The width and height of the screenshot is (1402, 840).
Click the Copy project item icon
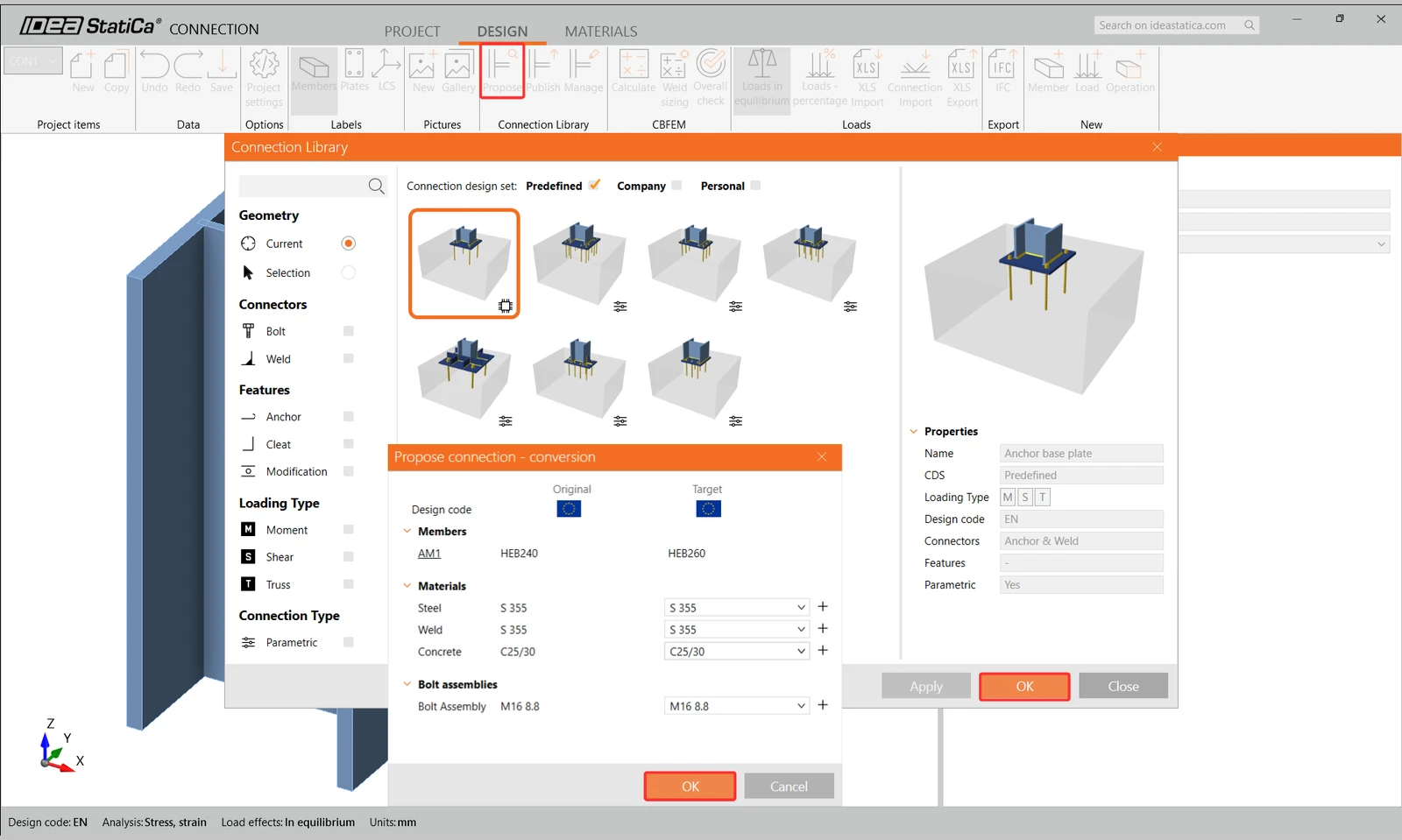pyautogui.click(x=116, y=72)
